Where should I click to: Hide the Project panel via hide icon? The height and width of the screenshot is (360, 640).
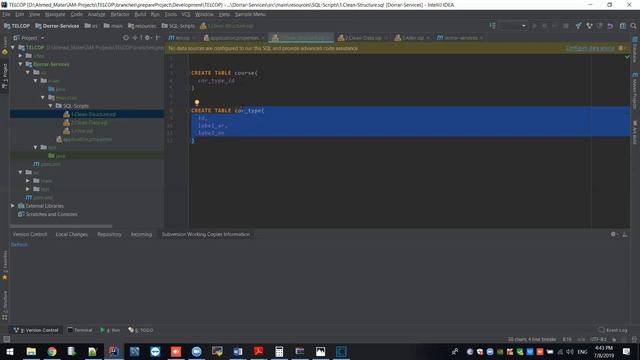pyautogui.click(x=158, y=38)
